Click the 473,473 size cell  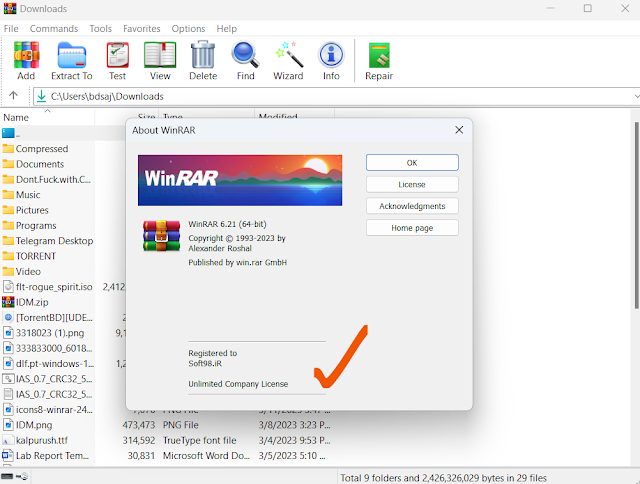139,425
